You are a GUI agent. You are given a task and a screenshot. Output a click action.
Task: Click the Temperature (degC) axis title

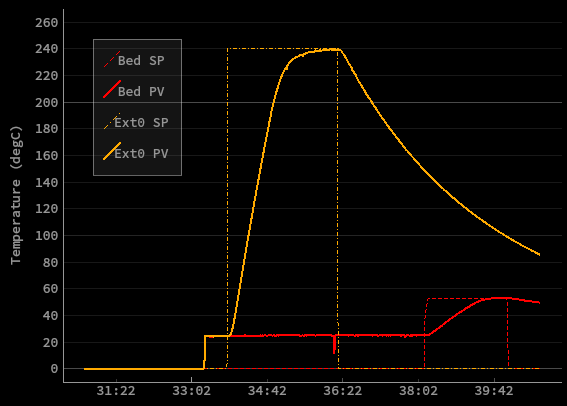point(16,195)
